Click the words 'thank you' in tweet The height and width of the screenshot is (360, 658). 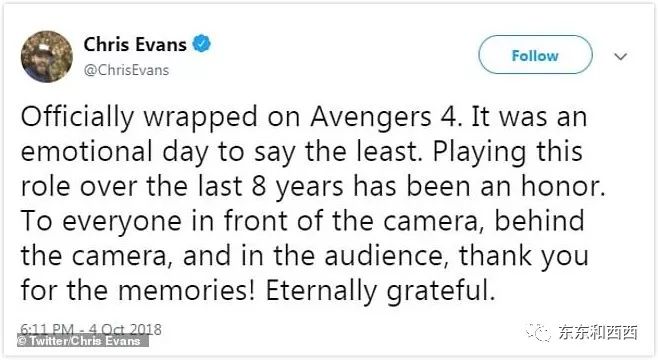523,256
